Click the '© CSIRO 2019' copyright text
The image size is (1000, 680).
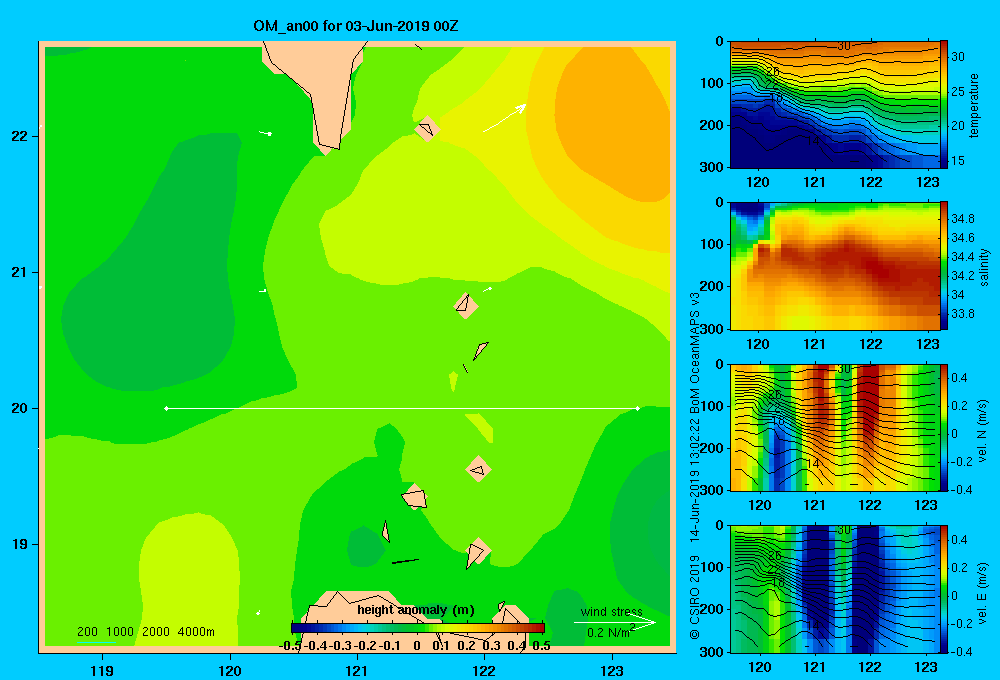point(695,597)
